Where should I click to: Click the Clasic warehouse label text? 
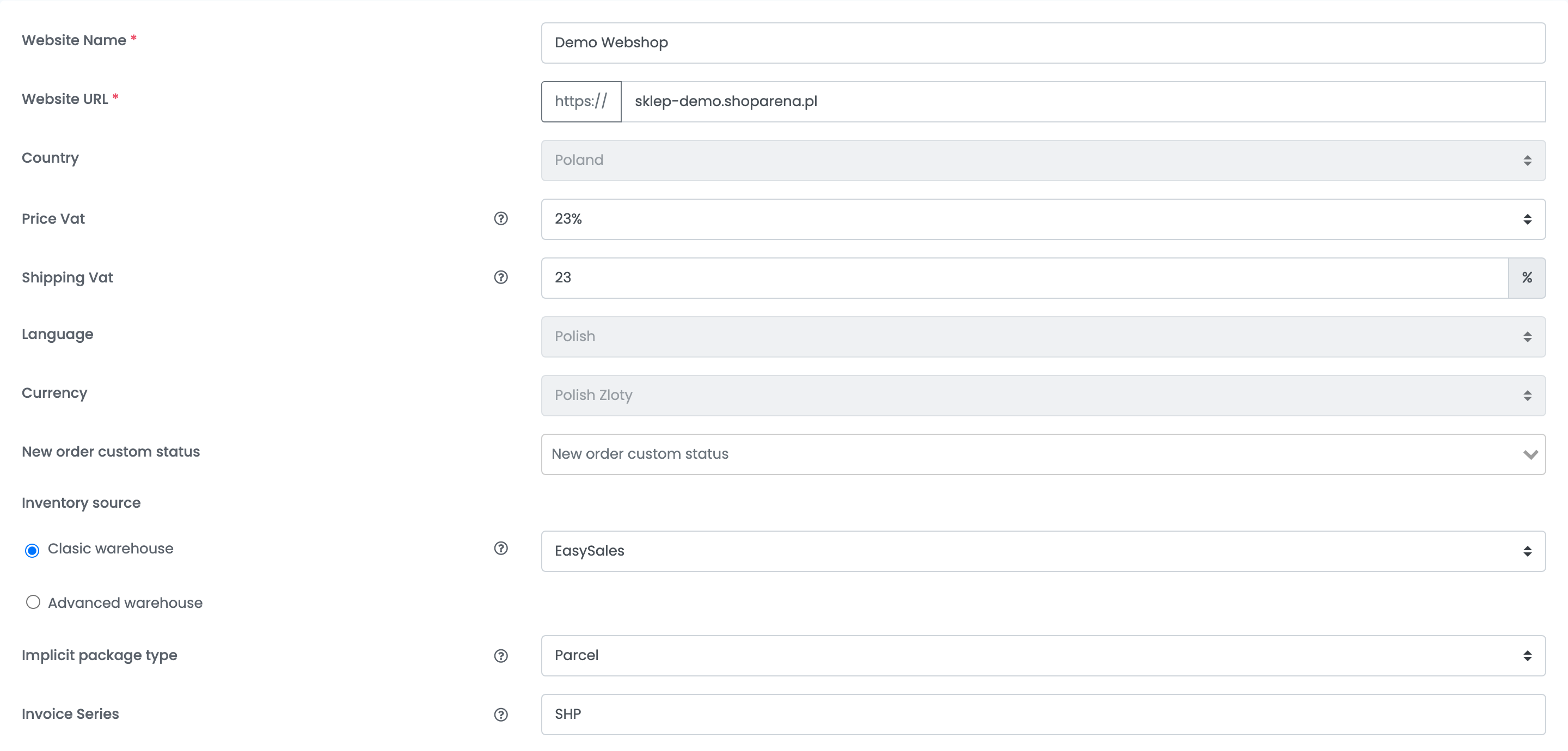tap(110, 549)
